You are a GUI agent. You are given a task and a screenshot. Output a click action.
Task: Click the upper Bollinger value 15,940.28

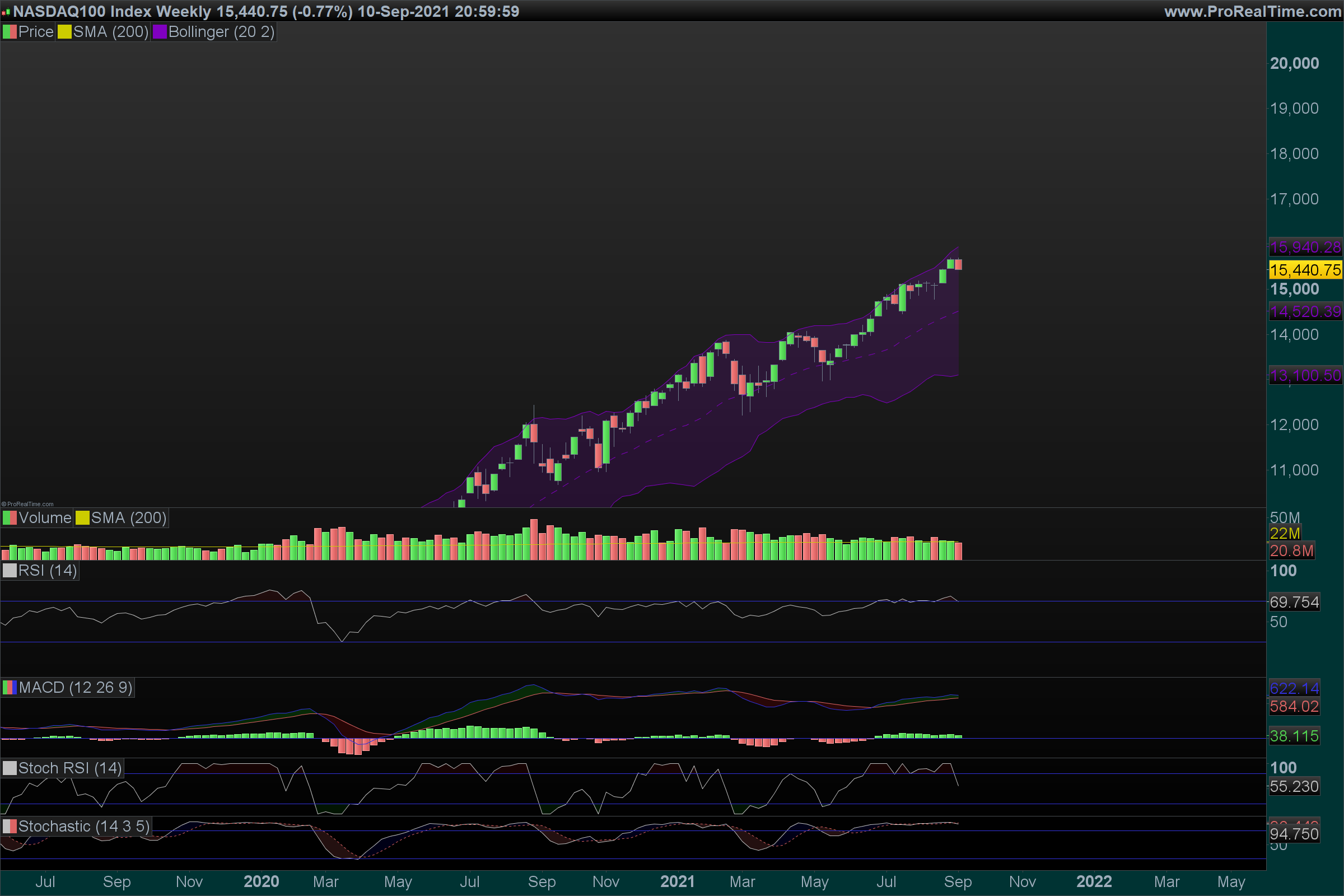[x=1305, y=247]
